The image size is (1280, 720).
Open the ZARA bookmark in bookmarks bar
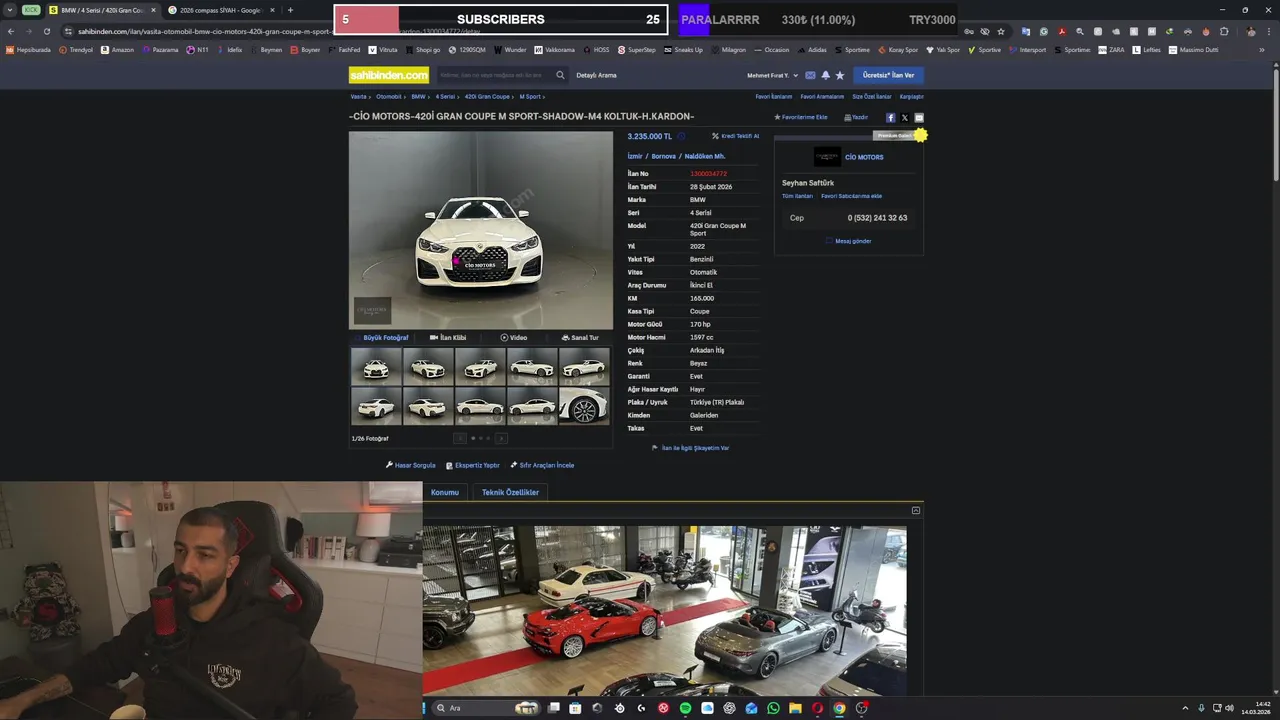click(x=1110, y=49)
